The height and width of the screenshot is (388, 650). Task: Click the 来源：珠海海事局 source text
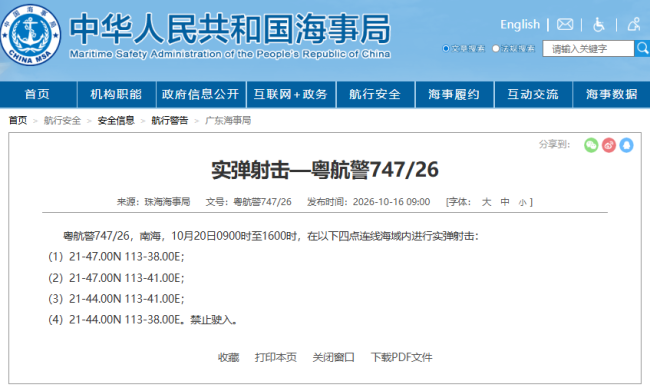click(x=153, y=202)
